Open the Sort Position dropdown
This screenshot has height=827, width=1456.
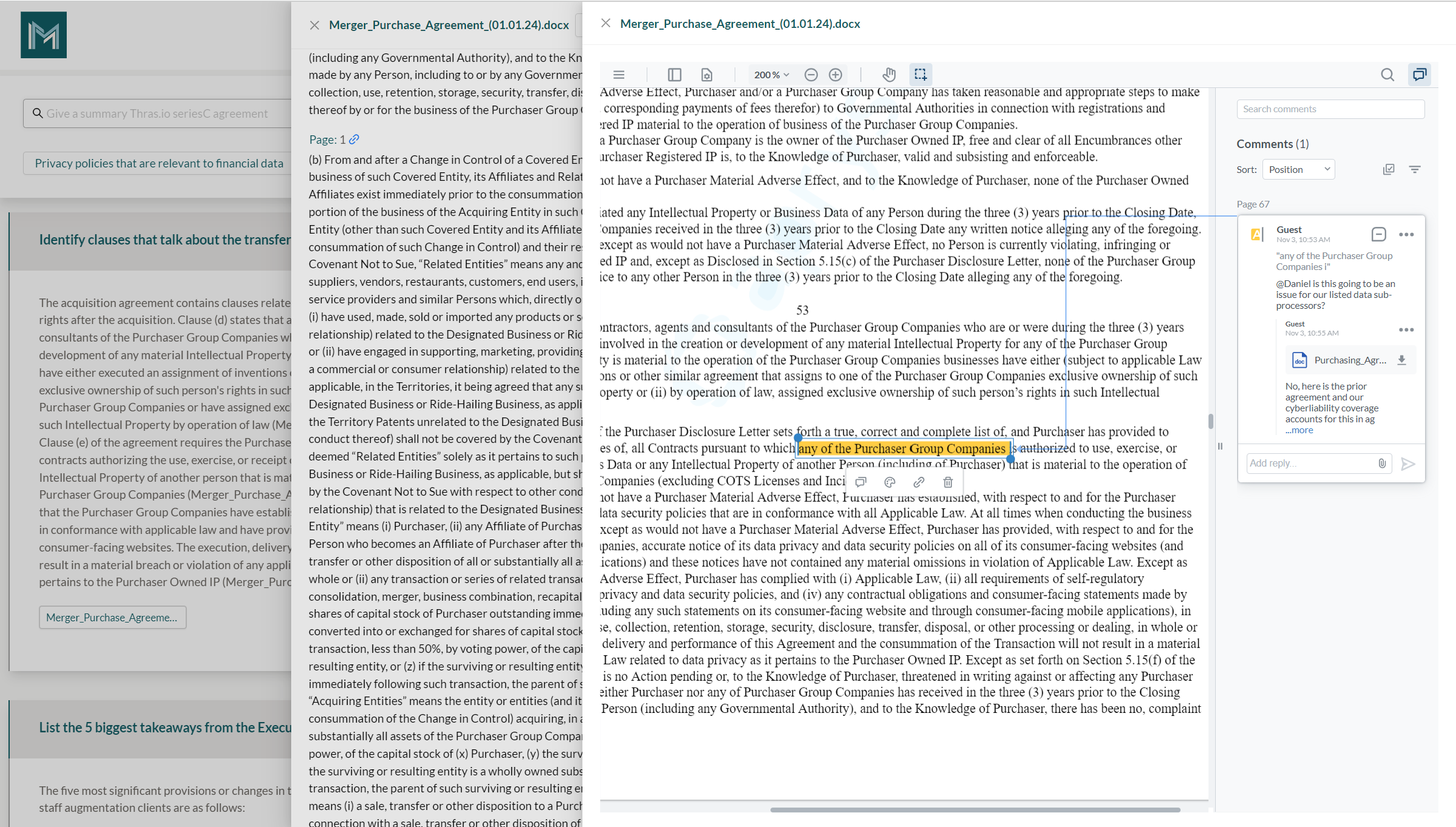(1298, 169)
